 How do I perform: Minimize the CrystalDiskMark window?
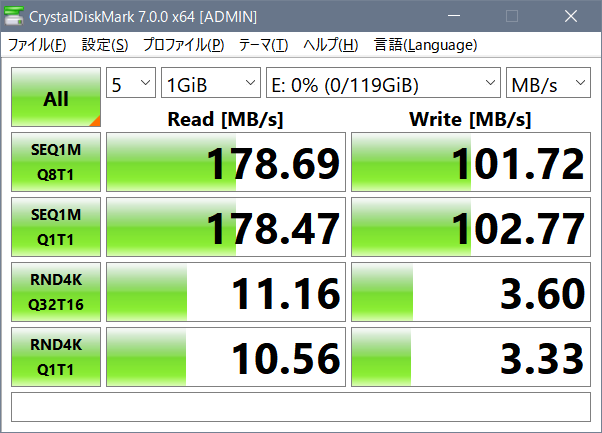[x=454, y=16]
